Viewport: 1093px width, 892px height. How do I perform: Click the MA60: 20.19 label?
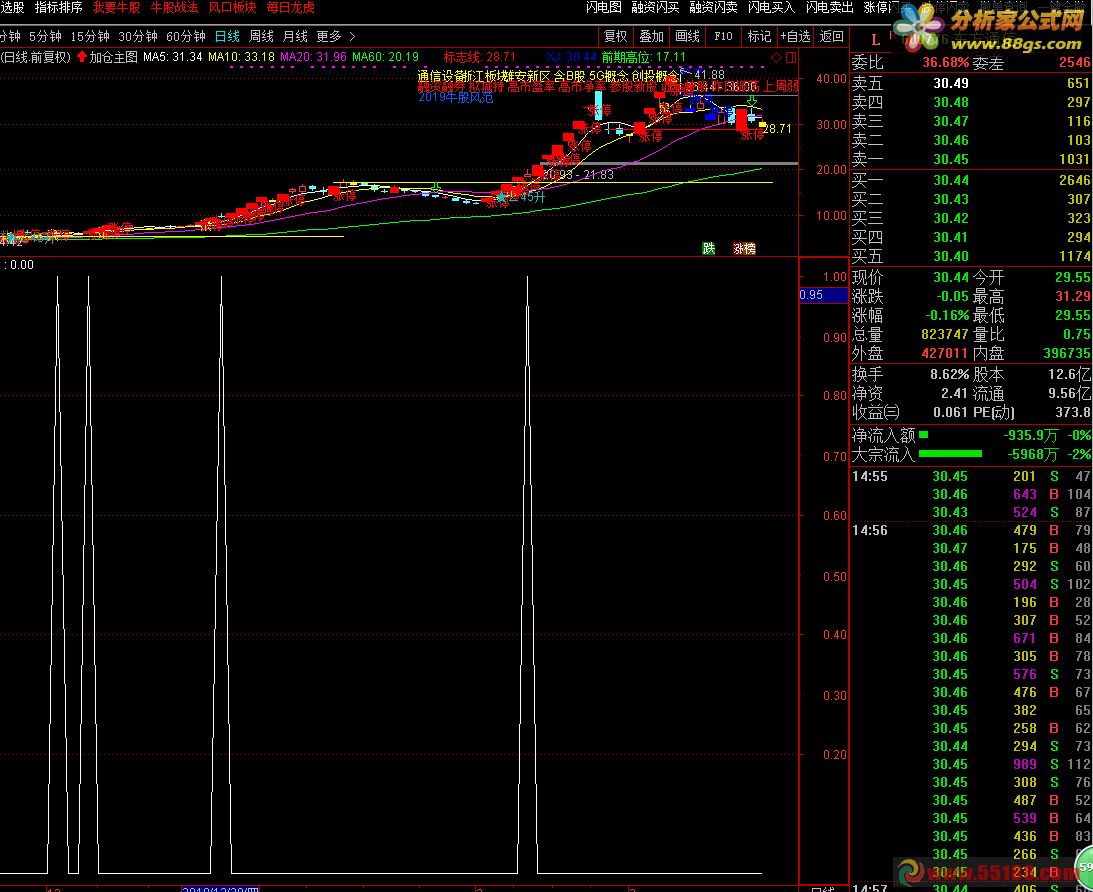coord(385,57)
